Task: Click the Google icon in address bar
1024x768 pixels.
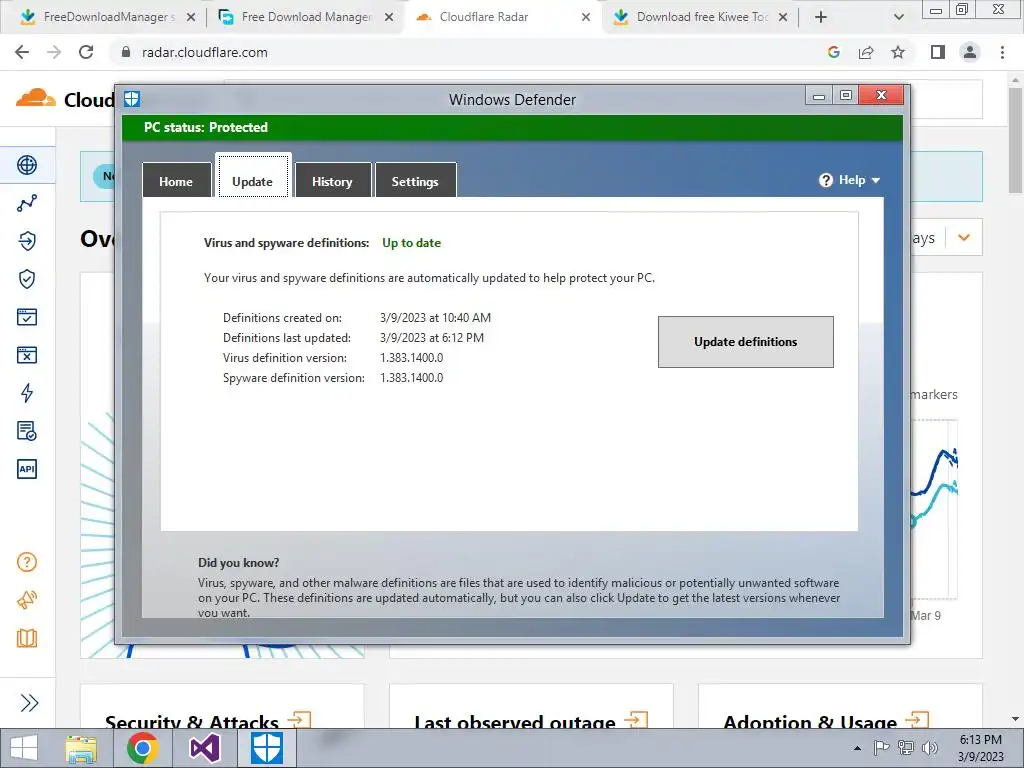Action: [x=833, y=52]
